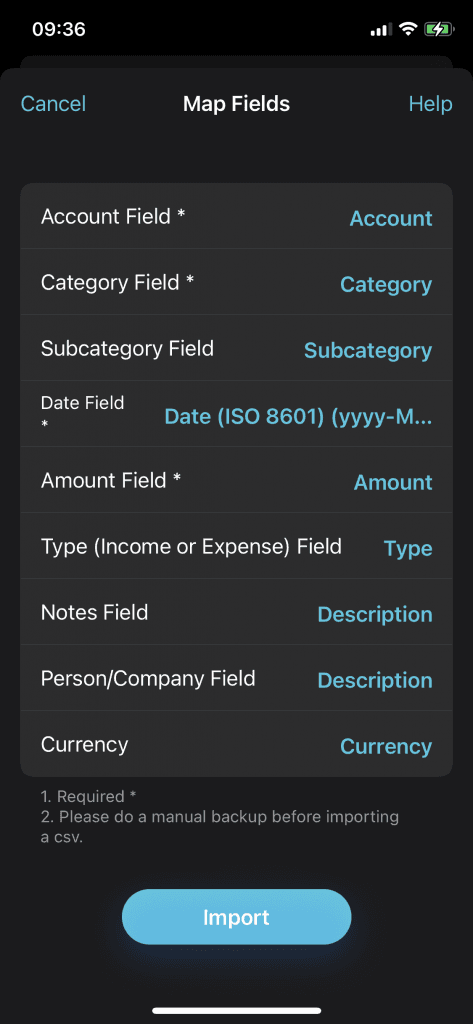Open Date (ISO 8601) format selector

pyautogui.click(x=298, y=417)
